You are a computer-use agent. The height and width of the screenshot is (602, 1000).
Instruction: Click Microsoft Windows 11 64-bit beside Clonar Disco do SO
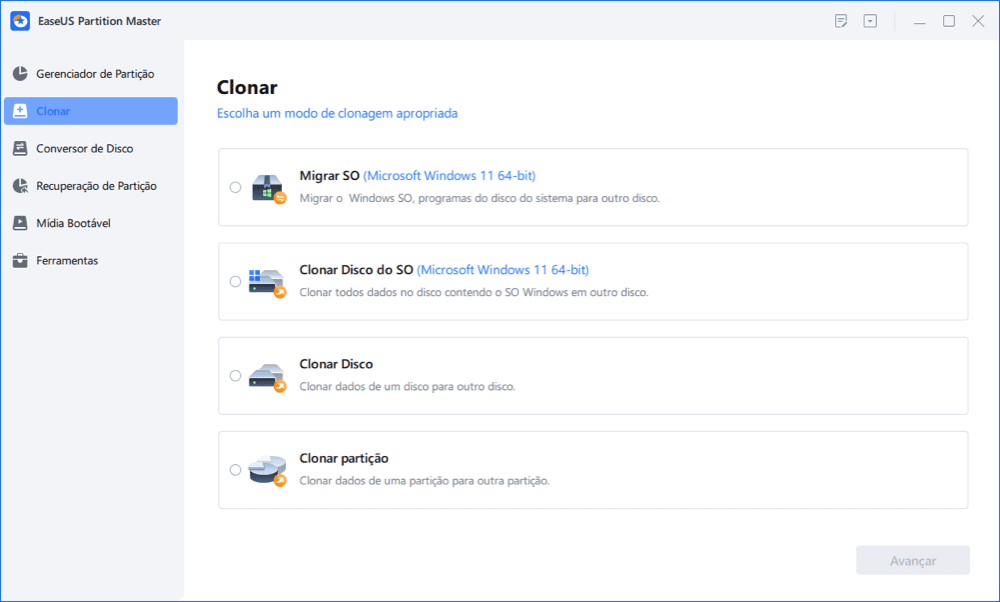[x=503, y=270]
